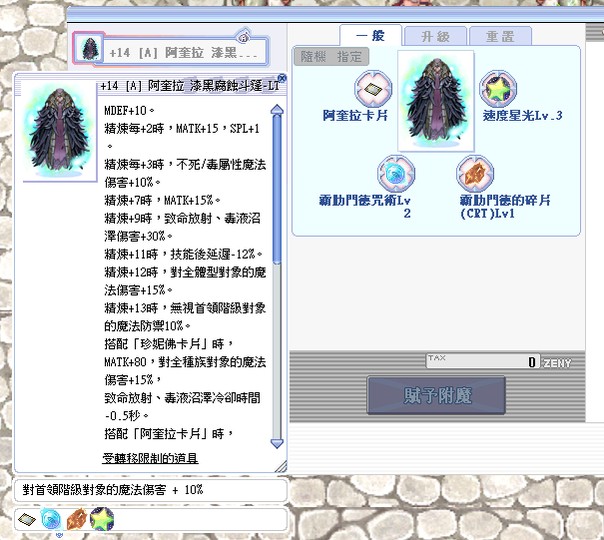Click the cloak thumbnail in enchant panel center
The width and height of the screenshot is (604, 540).
coord(436,101)
